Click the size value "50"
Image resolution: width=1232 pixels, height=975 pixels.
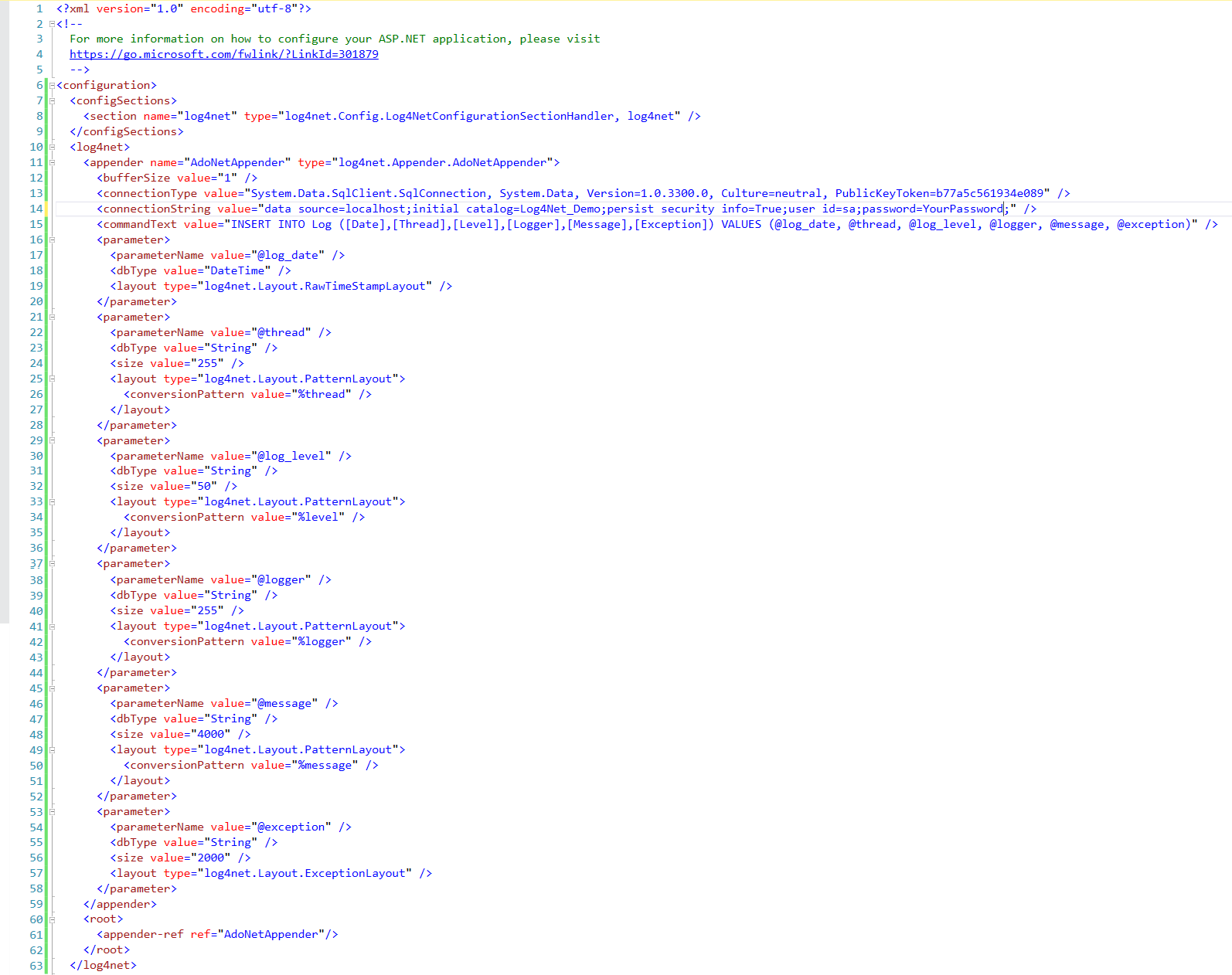click(x=204, y=486)
